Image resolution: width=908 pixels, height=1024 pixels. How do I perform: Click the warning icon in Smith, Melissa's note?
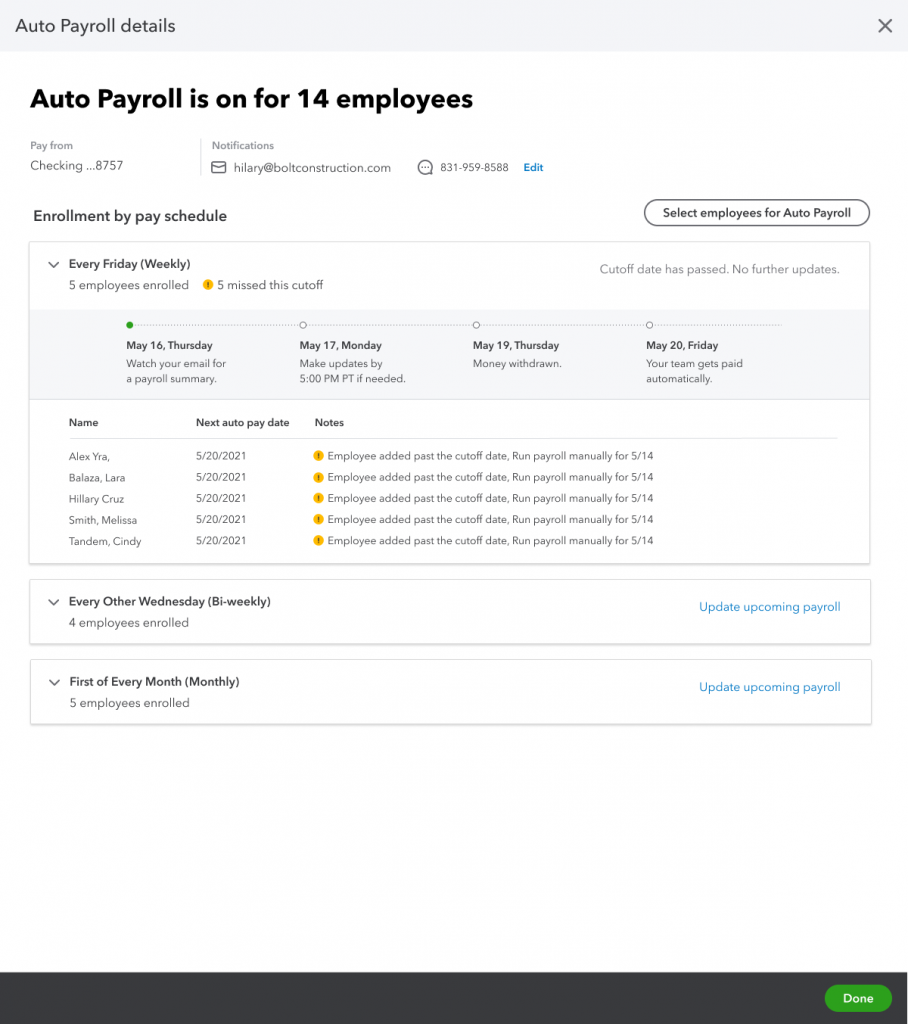coord(318,519)
